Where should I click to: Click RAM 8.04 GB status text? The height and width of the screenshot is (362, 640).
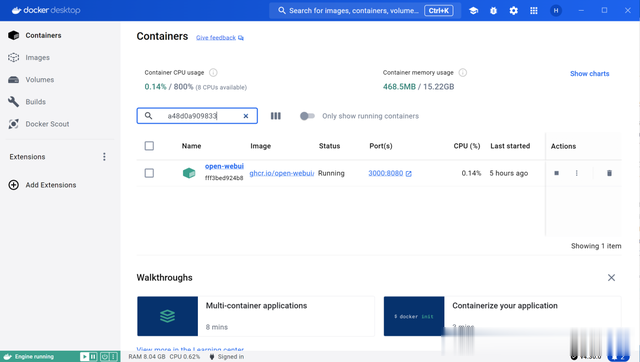point(147,357)
